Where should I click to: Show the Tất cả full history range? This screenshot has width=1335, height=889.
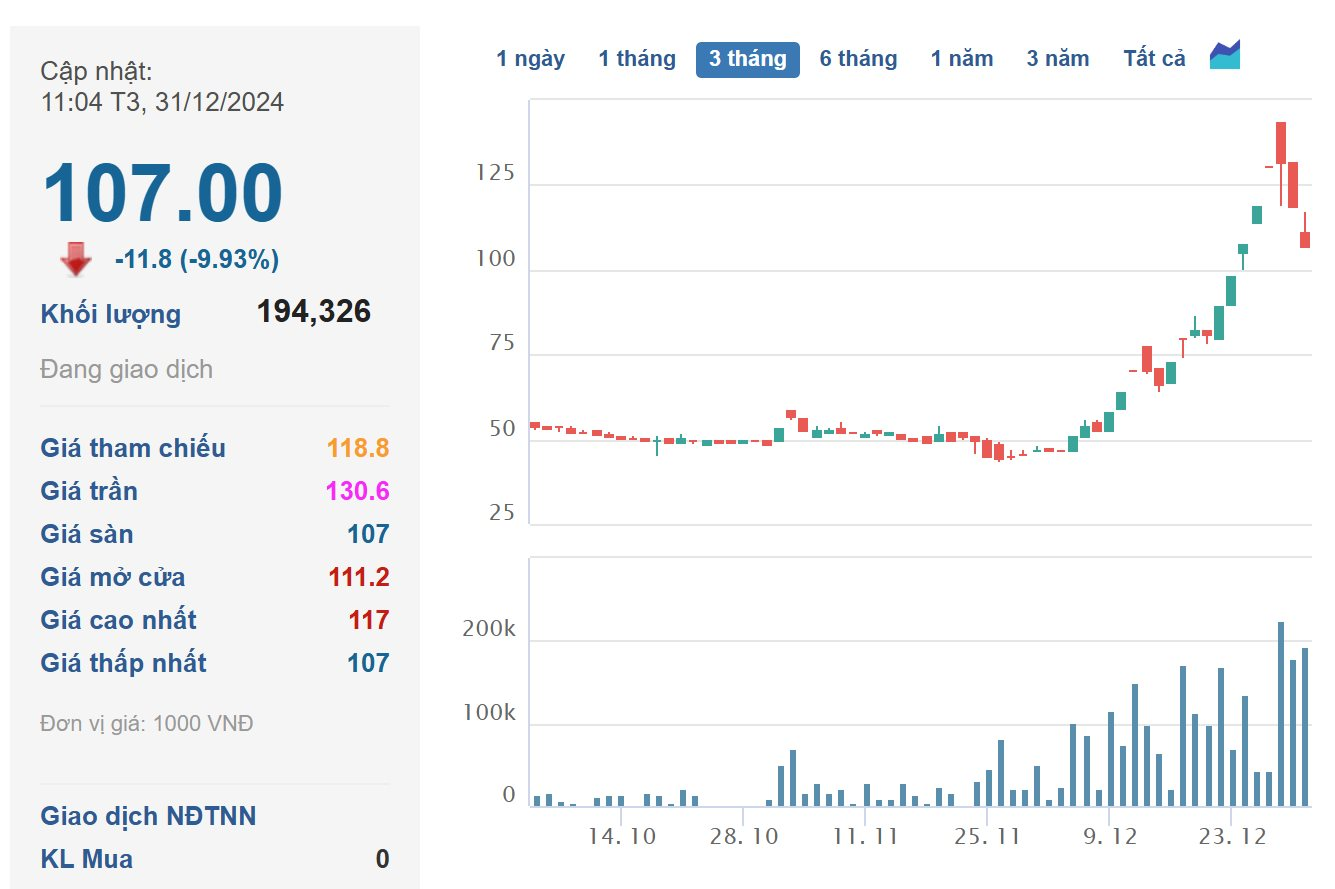point(1154,59)
